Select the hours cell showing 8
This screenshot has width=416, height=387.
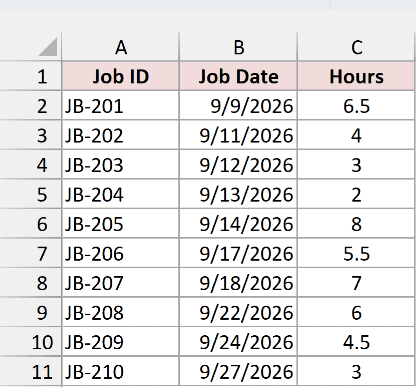(x=356, y=224)
